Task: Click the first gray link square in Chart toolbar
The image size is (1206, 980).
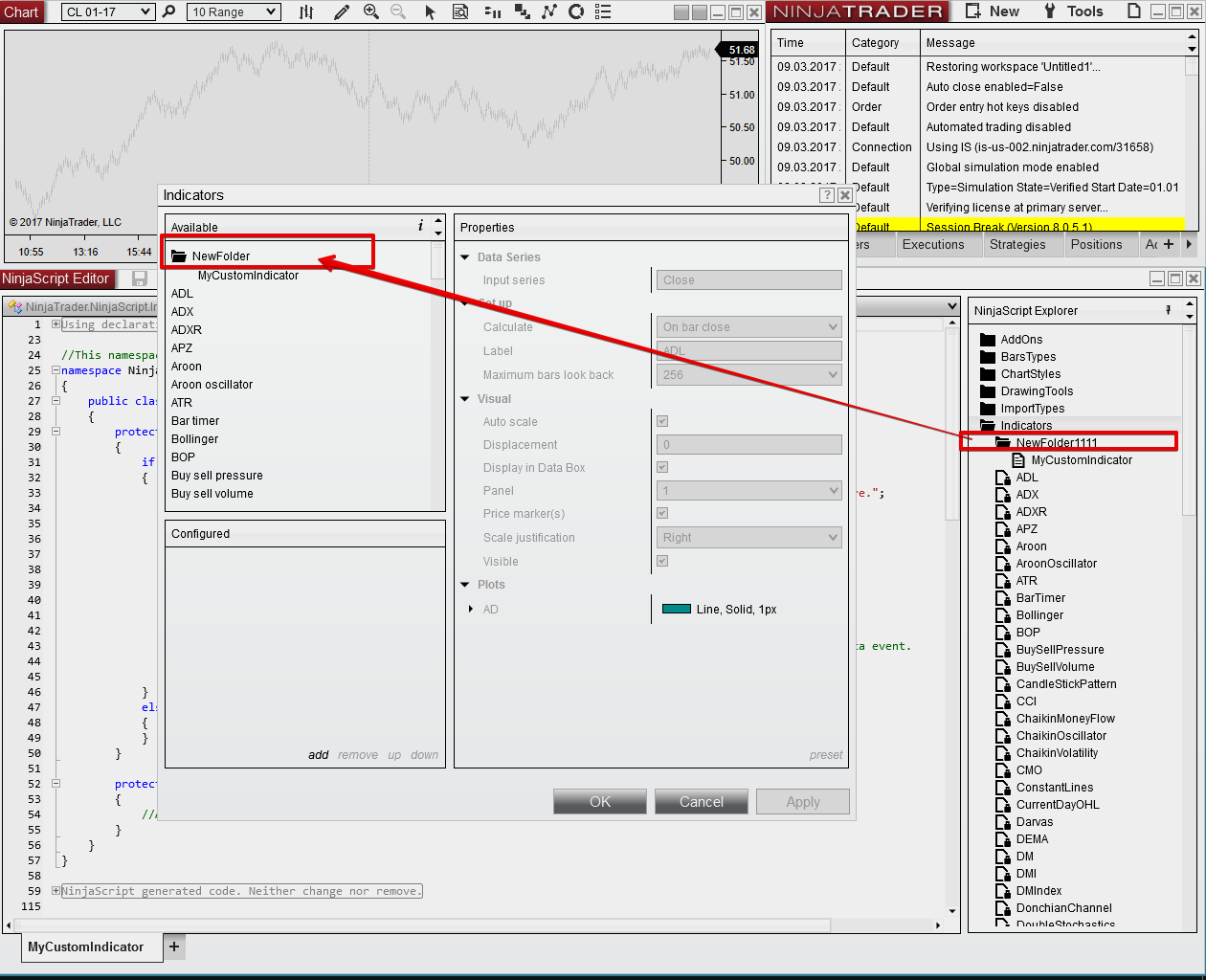Action: [x=681, y=12]
